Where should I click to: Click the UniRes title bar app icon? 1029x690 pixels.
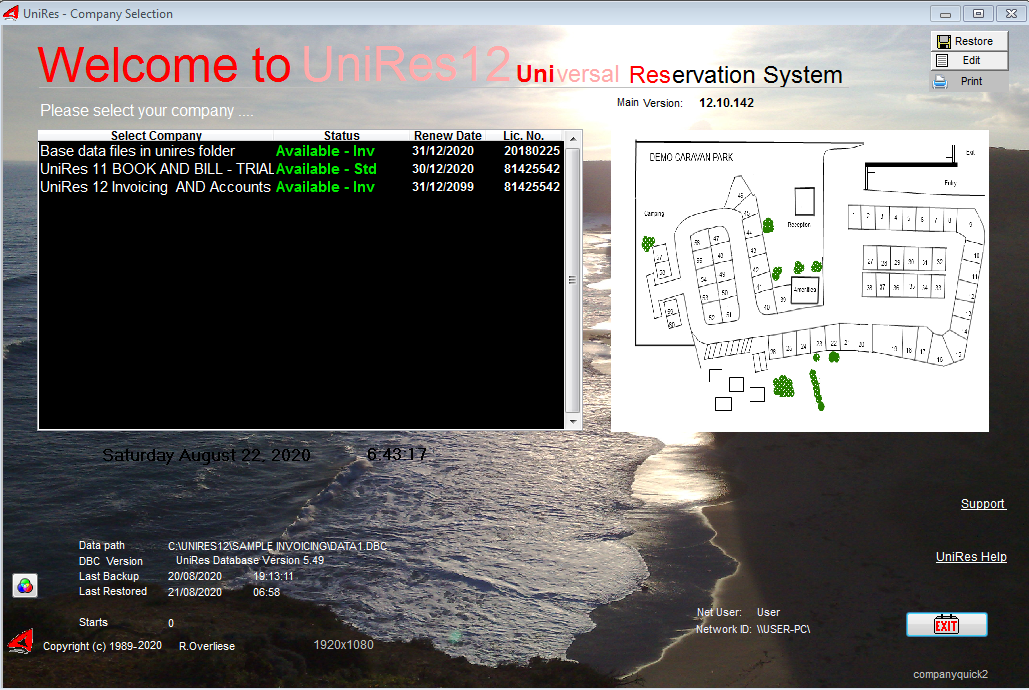tap(10, 13)
